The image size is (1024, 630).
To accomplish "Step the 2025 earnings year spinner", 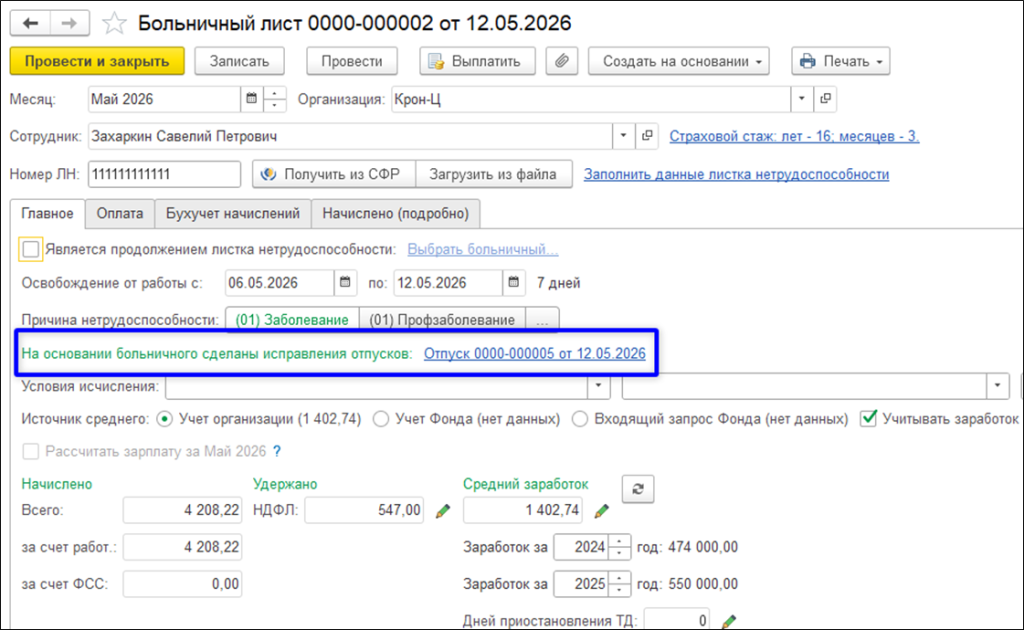I will tap(619, 584).
